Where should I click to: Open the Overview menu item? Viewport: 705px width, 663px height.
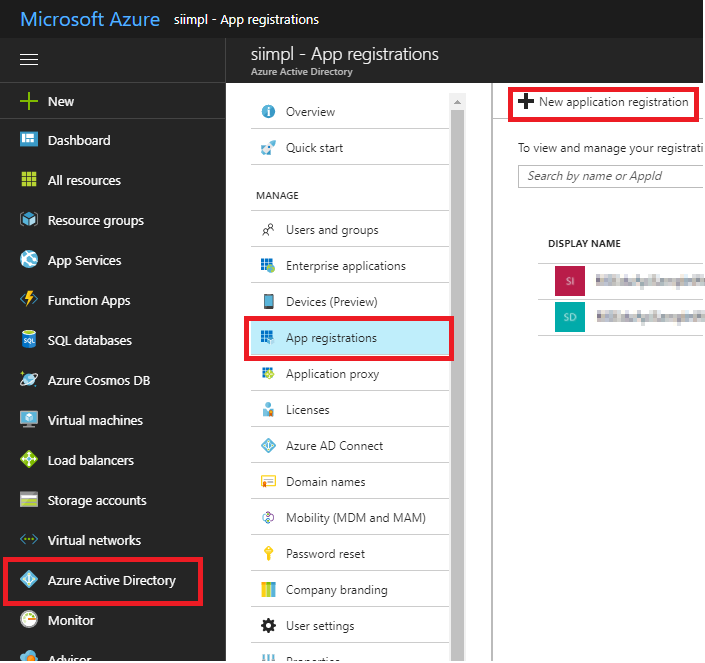pyautogui.click(x=350, y=111)
